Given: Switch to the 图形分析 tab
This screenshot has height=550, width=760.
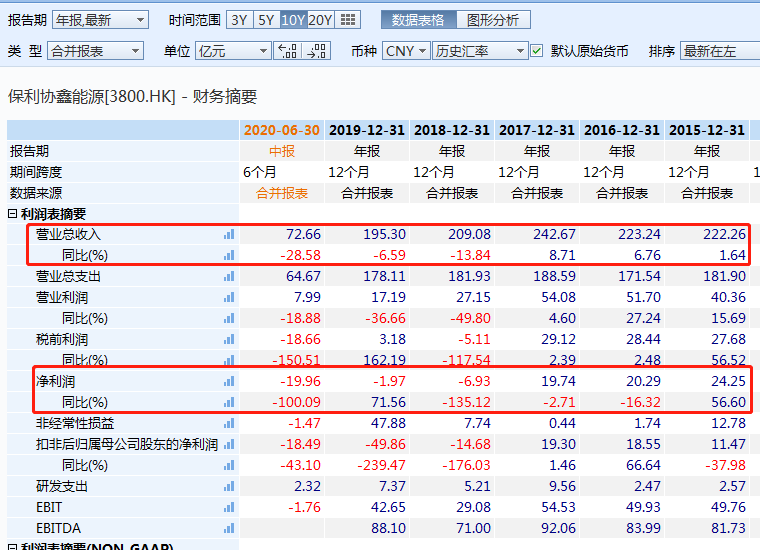Looking at the screenshot, I should tap(493, 20).
